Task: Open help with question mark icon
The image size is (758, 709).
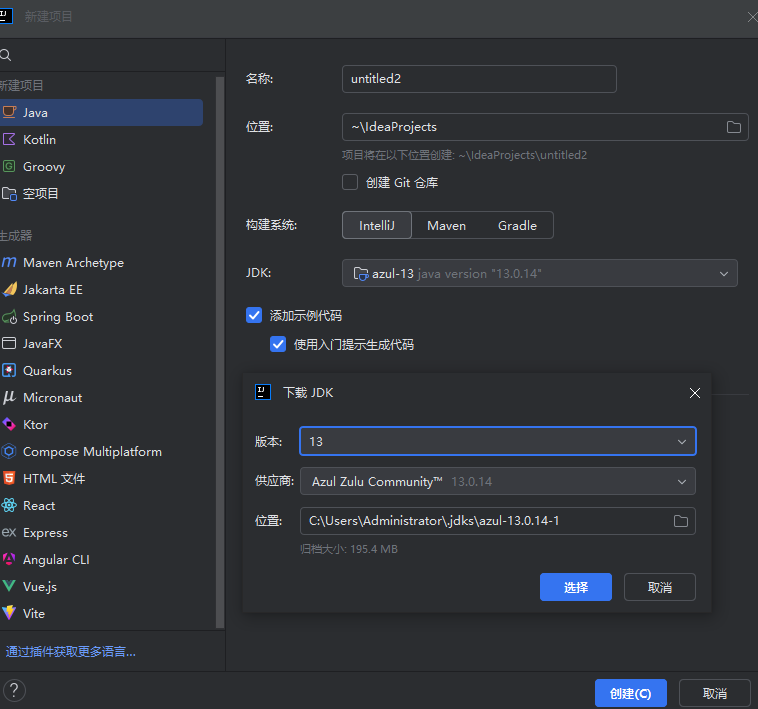Action: click(14, 690)
